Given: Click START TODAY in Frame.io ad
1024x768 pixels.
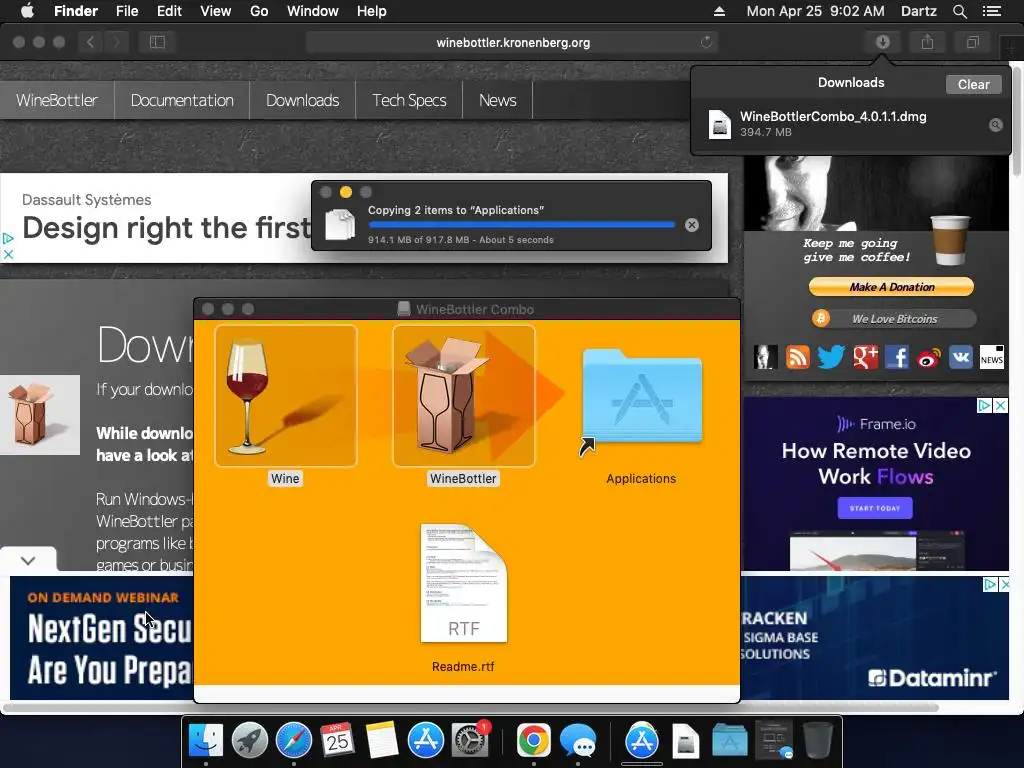Looking at the screenshot, I should tap(875, 507).
